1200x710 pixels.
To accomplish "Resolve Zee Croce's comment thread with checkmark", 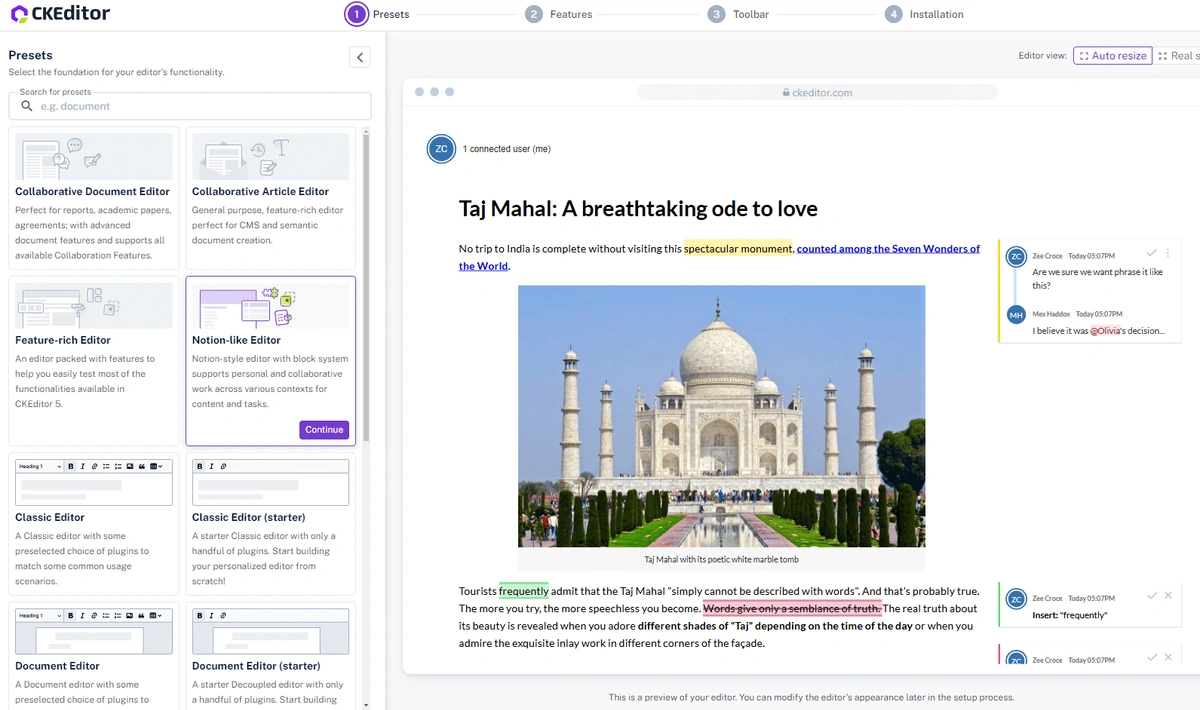I will (x=1152, y=253).
